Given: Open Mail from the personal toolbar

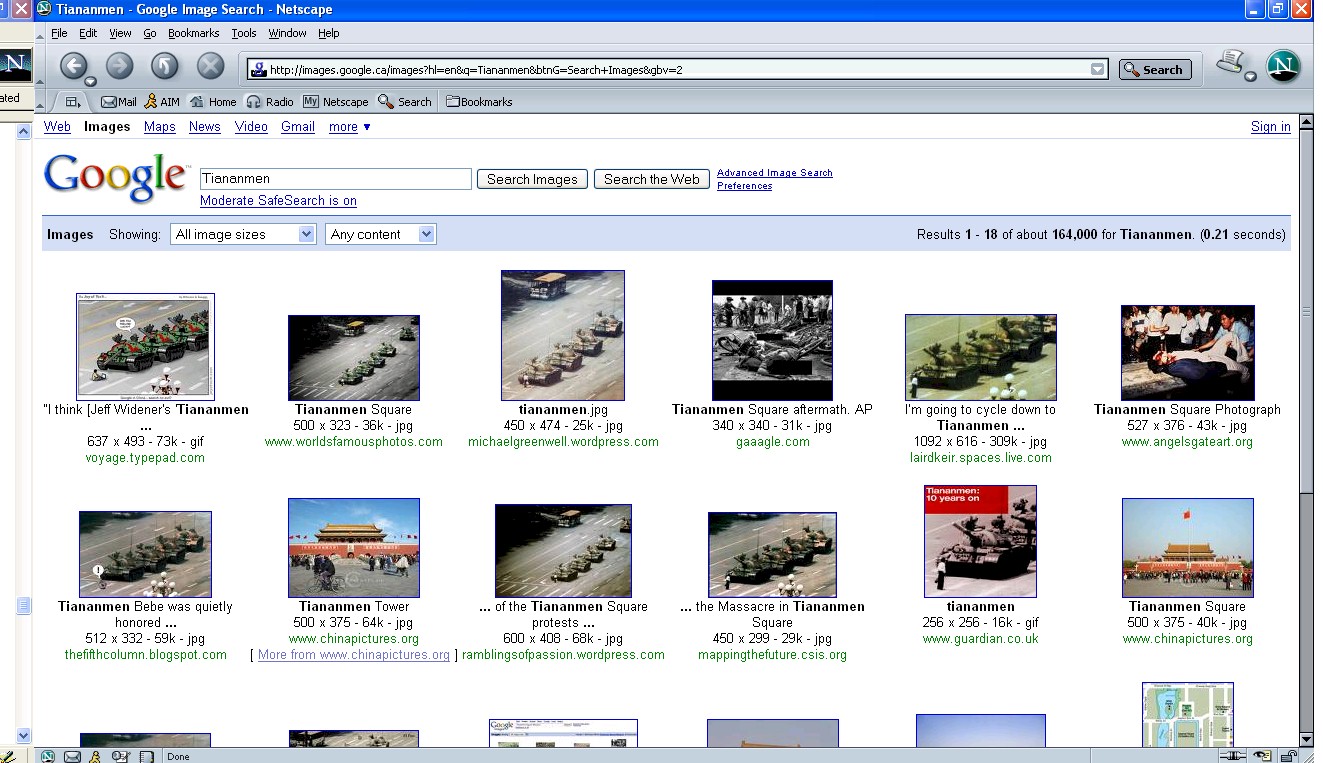Looking at the screenshot, I should [x=119, y=102].
